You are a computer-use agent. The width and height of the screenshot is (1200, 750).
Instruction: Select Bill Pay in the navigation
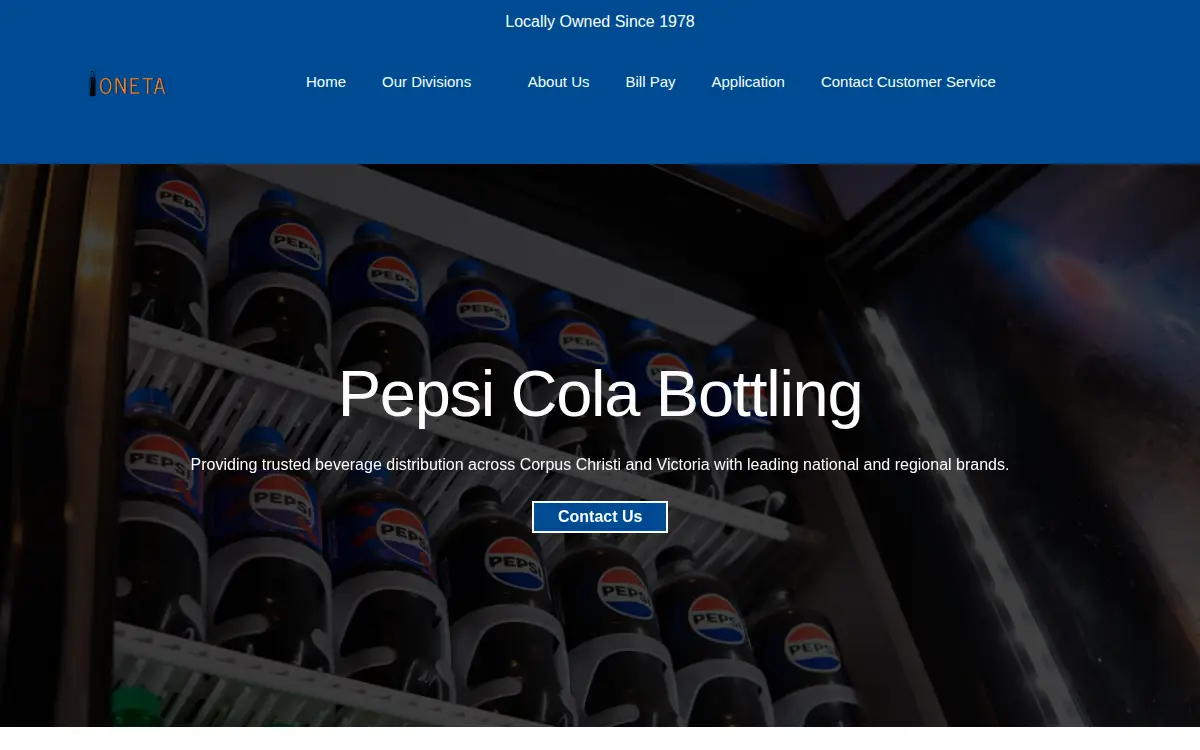[650, 82]
